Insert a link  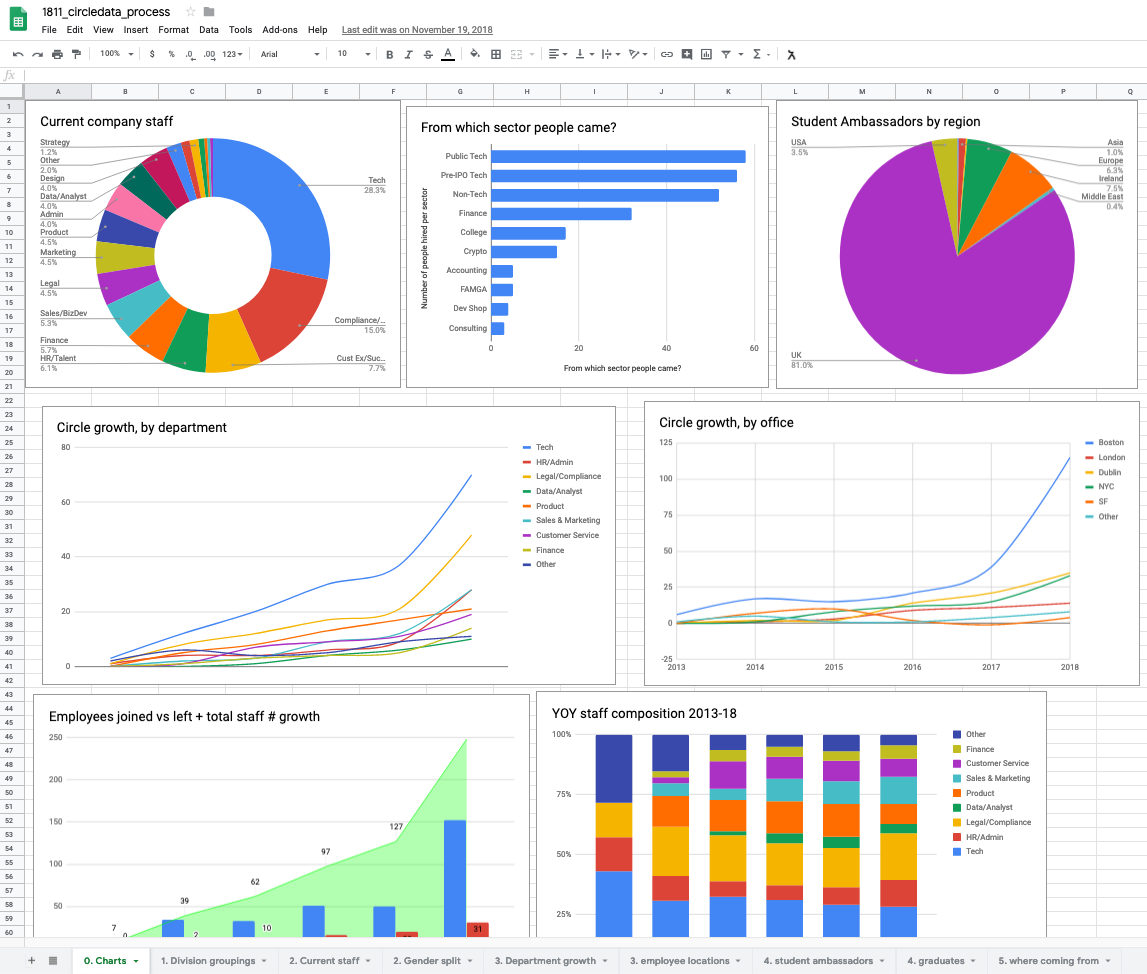point(667,54)
